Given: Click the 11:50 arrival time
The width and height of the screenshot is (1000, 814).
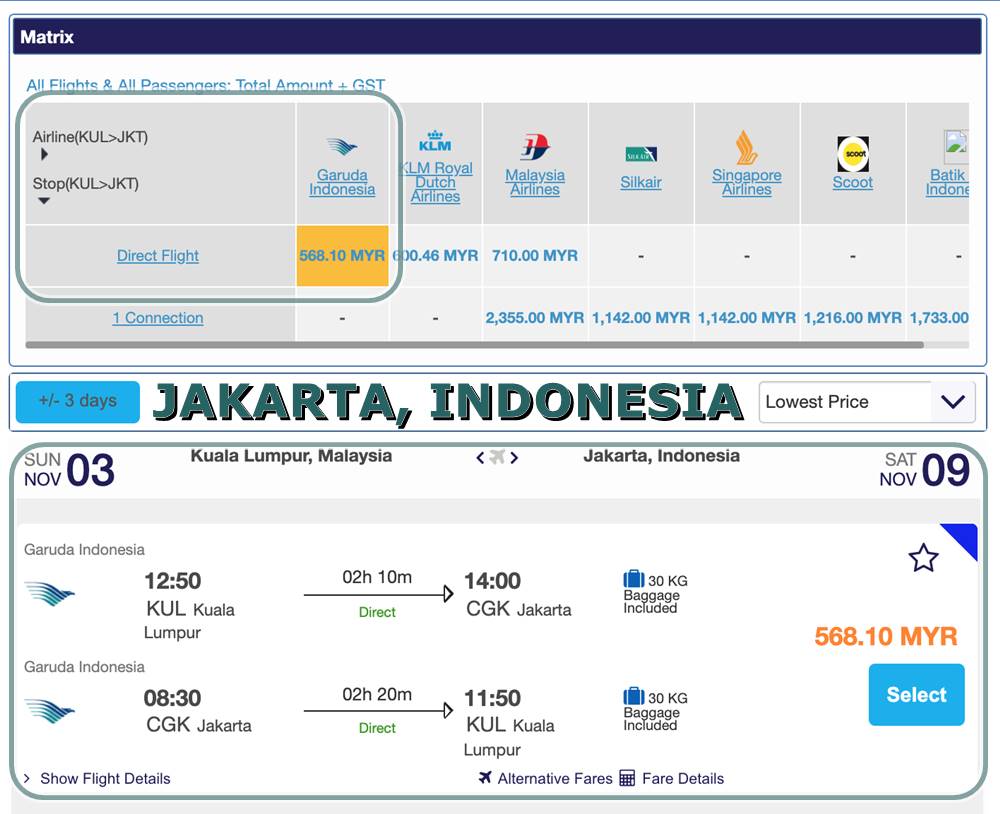Looking at the screenshot, I should click(x=492, y=698).
